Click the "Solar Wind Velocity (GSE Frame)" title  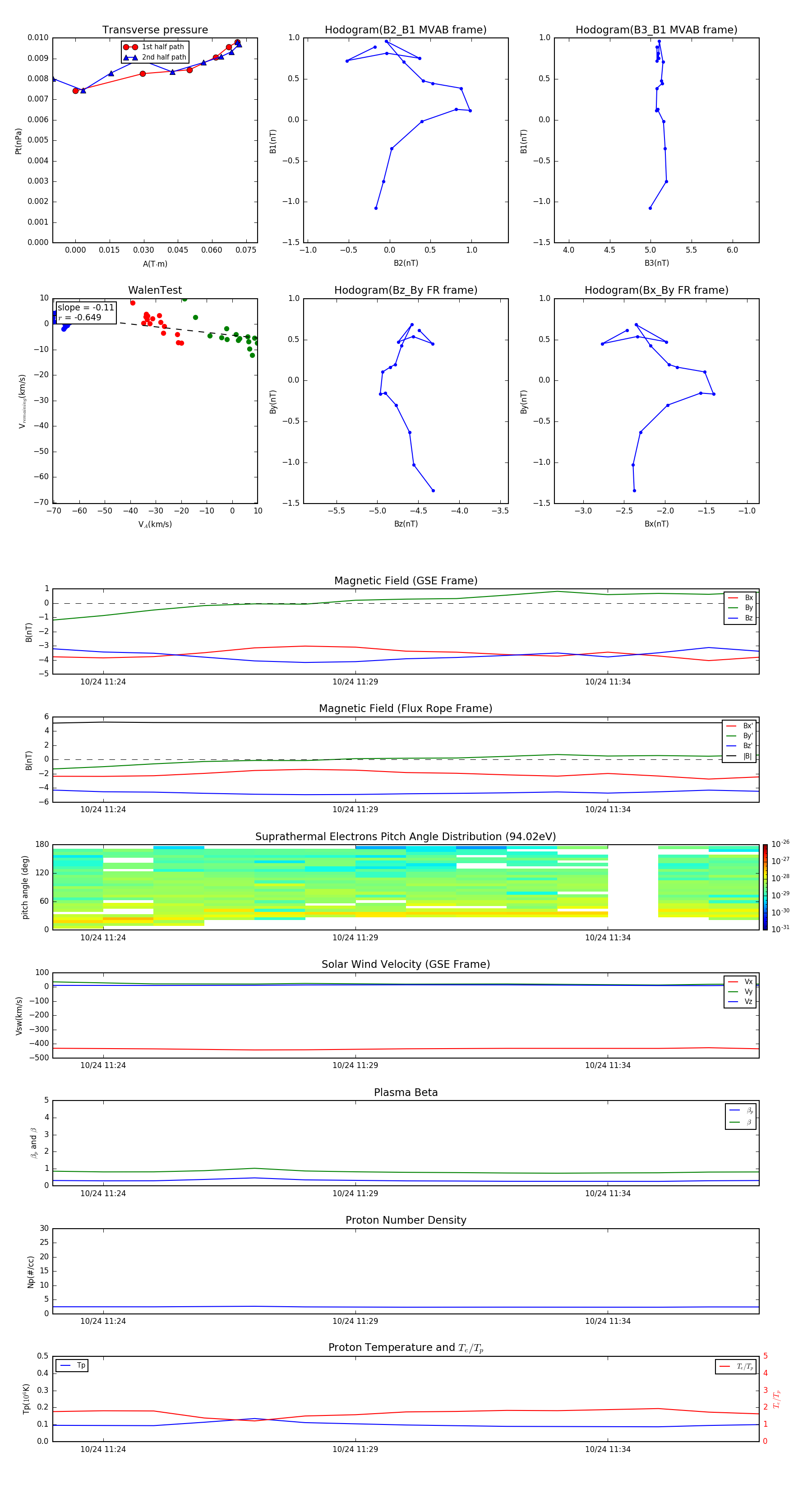point(406,965)
